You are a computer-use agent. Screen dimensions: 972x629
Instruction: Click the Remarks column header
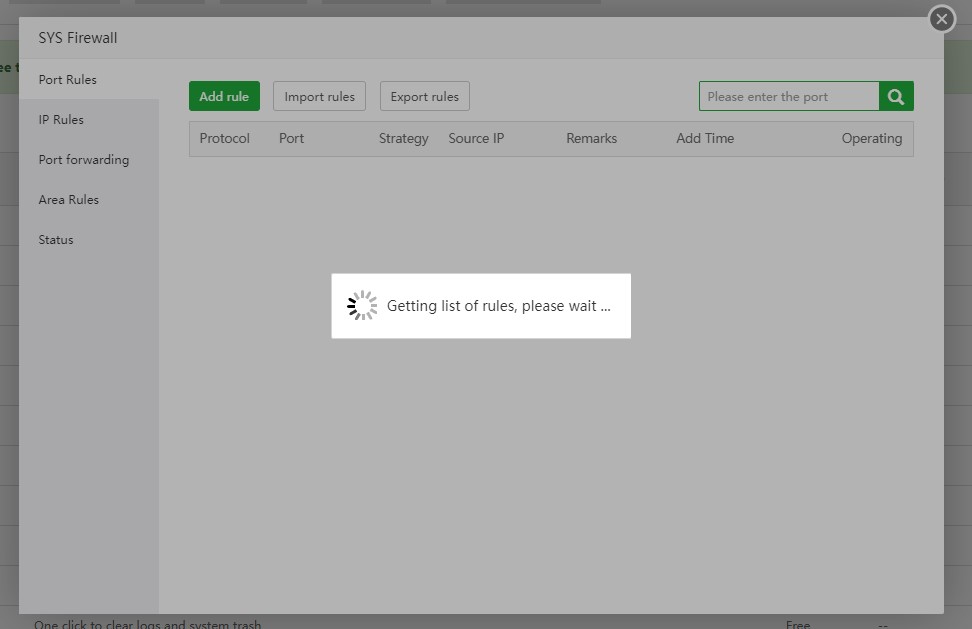[591, 138]
